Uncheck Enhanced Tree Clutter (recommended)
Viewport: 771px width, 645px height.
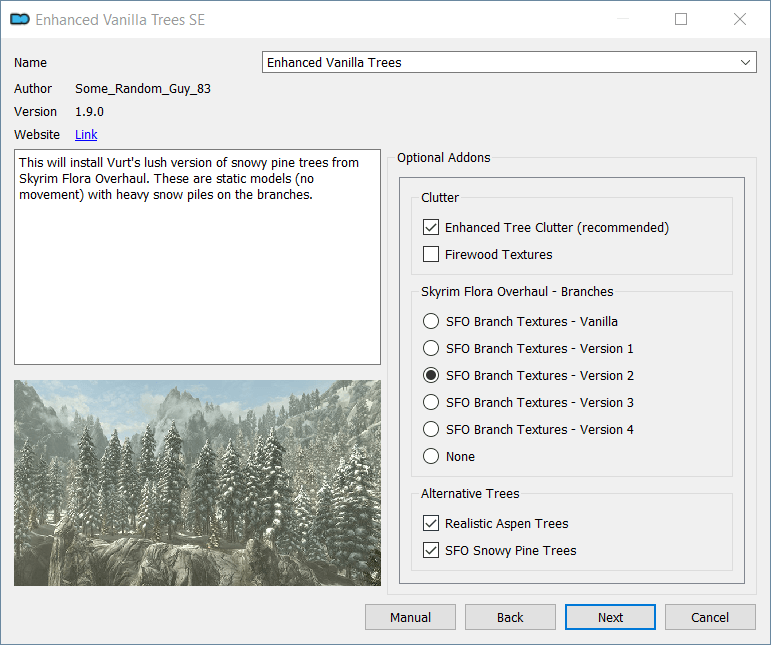[431, 227]
